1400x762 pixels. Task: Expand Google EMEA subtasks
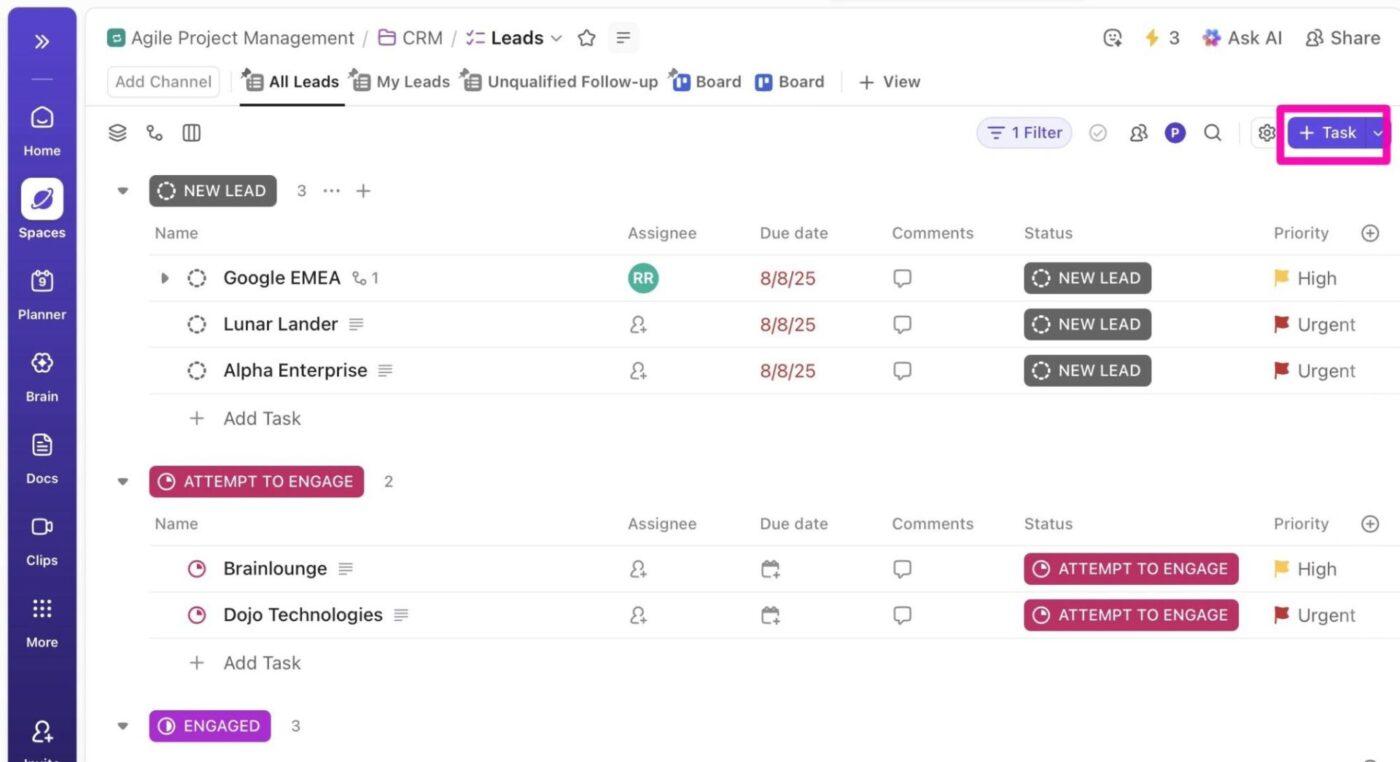click(x=164, y=278)
